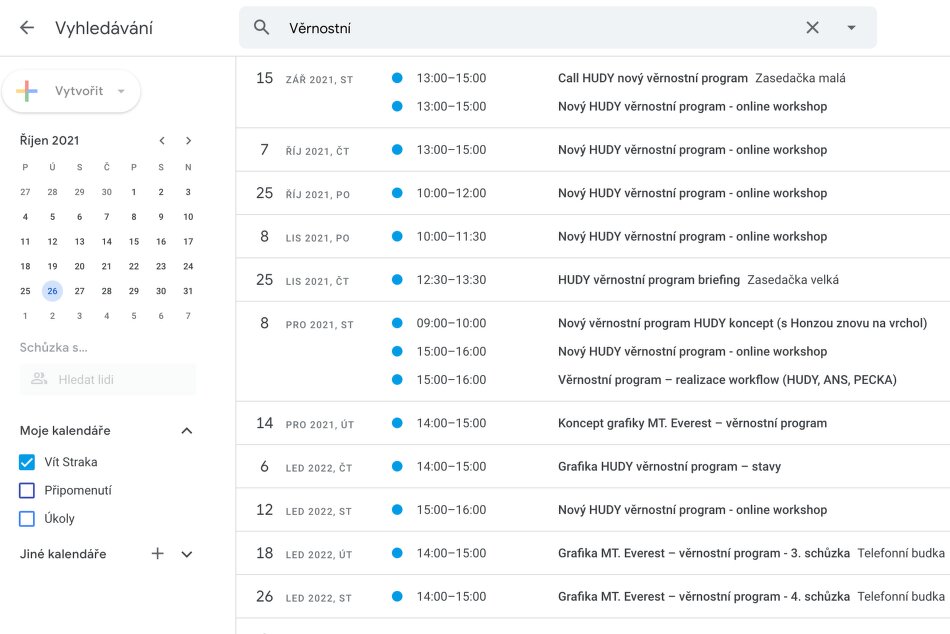The height and width of the screenshot is (634, 950).
Task: Click the search magnifier icon
Action: (x=261, y=27)
